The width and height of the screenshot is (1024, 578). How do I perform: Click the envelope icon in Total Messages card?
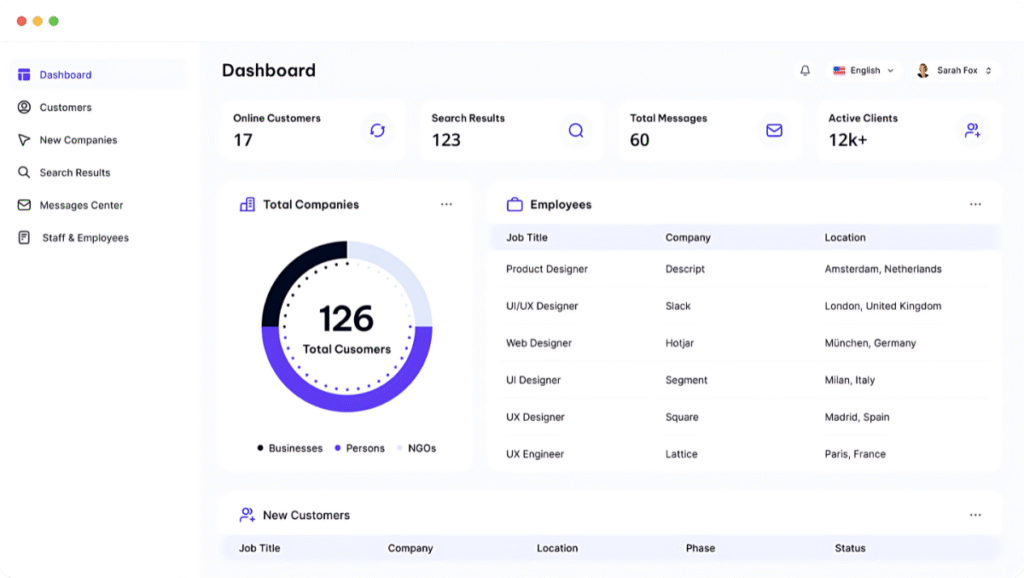[x=774, y=130]
